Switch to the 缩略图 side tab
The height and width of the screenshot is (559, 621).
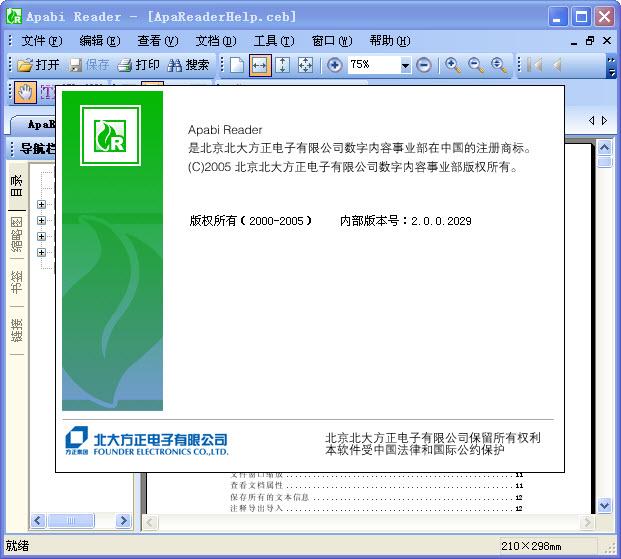click(x=17, y=235)
